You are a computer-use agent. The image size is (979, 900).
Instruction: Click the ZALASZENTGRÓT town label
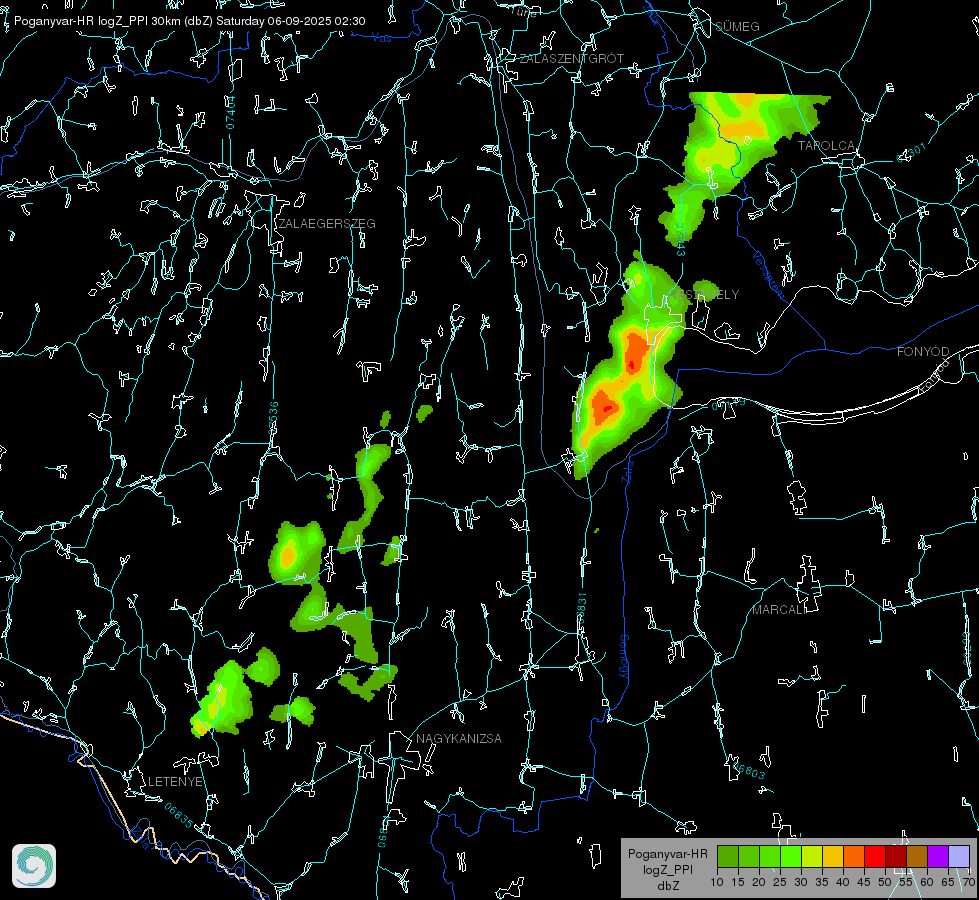571,59
